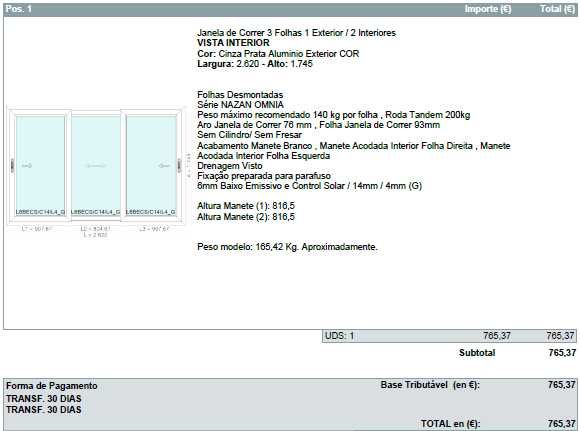Click the right handle icon on the window diagram
The height and width of the screenshot is (431, 580).
tap(179, 165)
